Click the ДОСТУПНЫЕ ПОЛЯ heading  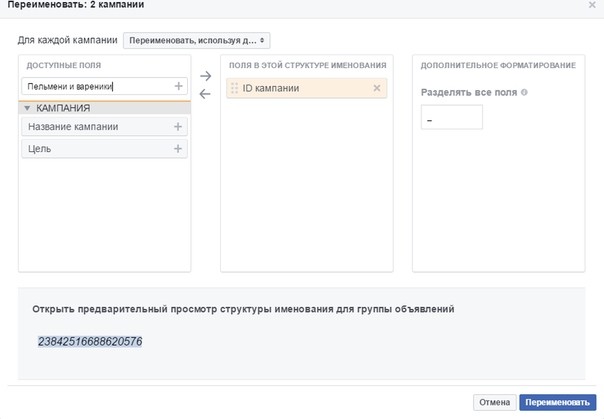(64, 65)
